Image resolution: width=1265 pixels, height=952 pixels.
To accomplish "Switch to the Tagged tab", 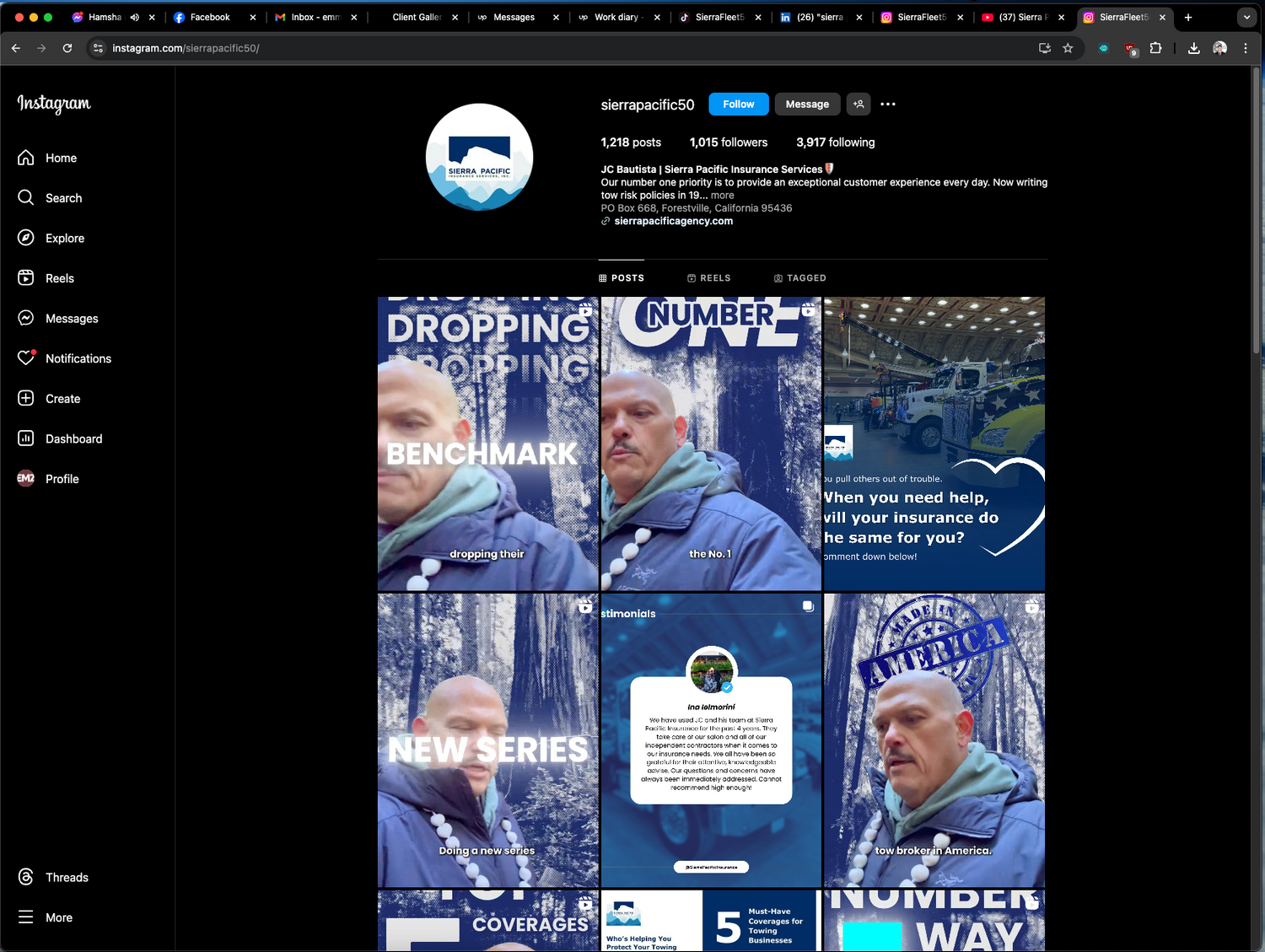I will [x=800, y=278].
